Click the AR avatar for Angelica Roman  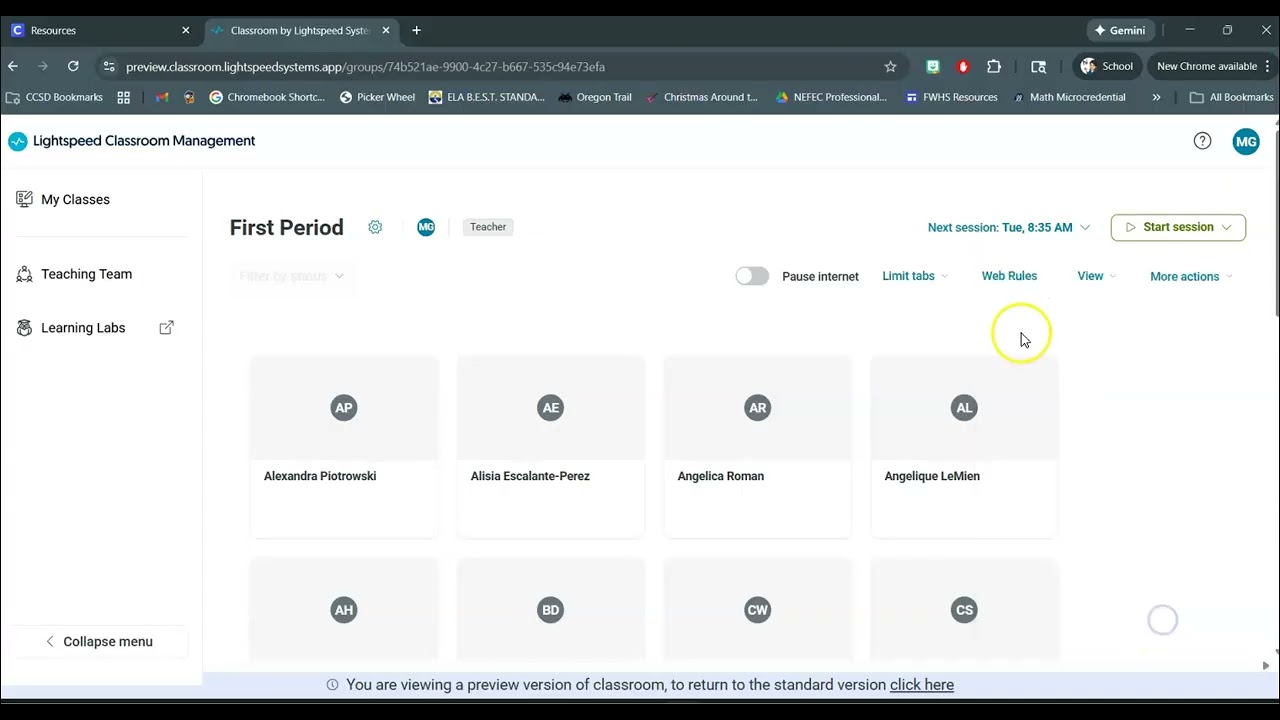pyautogui.click(x=758, y=407)
